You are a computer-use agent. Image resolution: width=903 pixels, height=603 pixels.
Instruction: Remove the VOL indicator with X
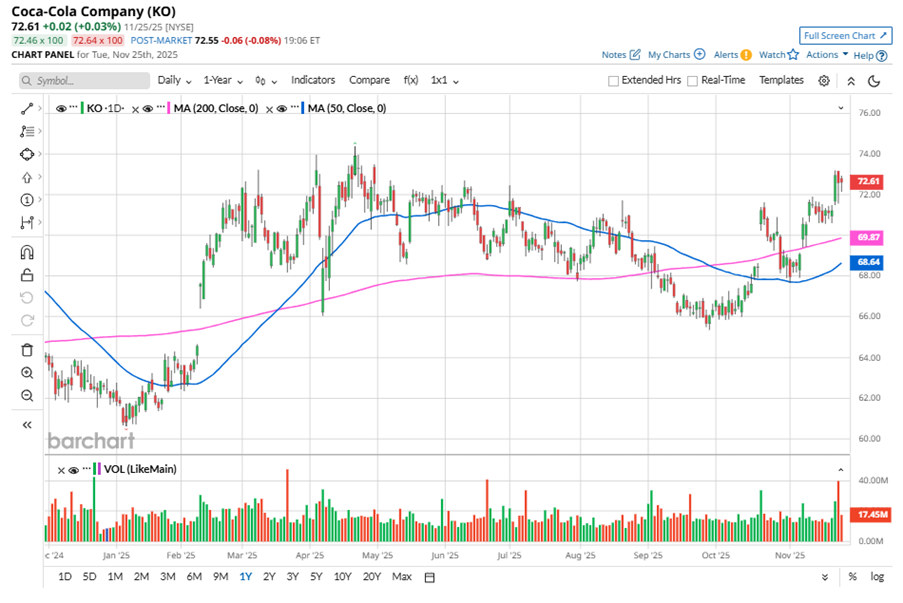[x=61, y=471]
